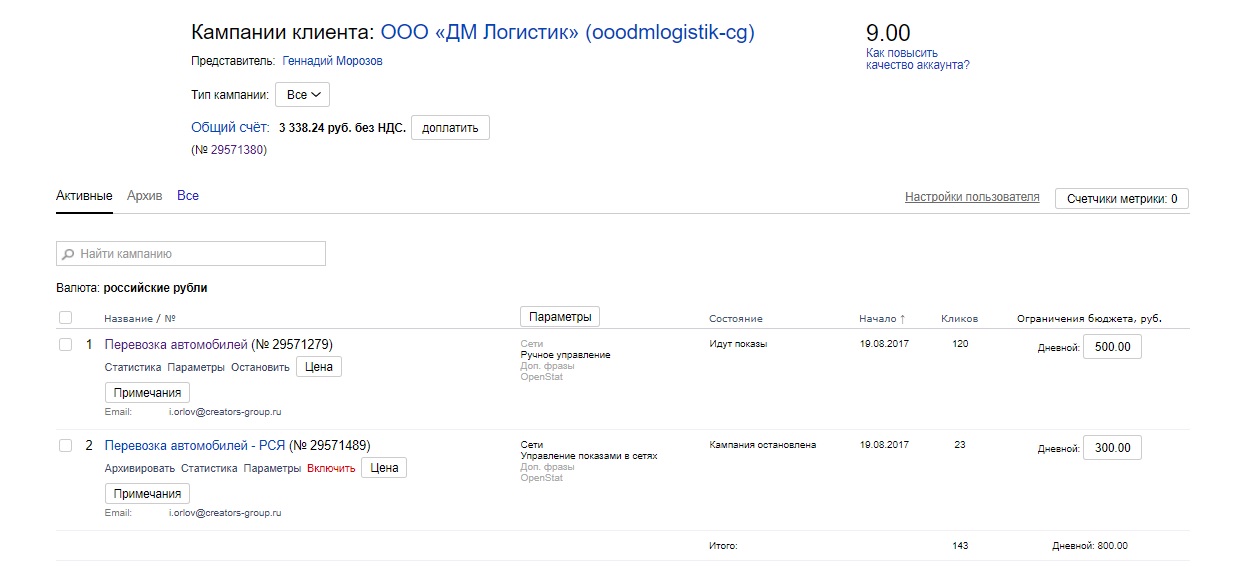Click 'Управление показами в сетях' text

pyautogui.click(x=589, y=456)
